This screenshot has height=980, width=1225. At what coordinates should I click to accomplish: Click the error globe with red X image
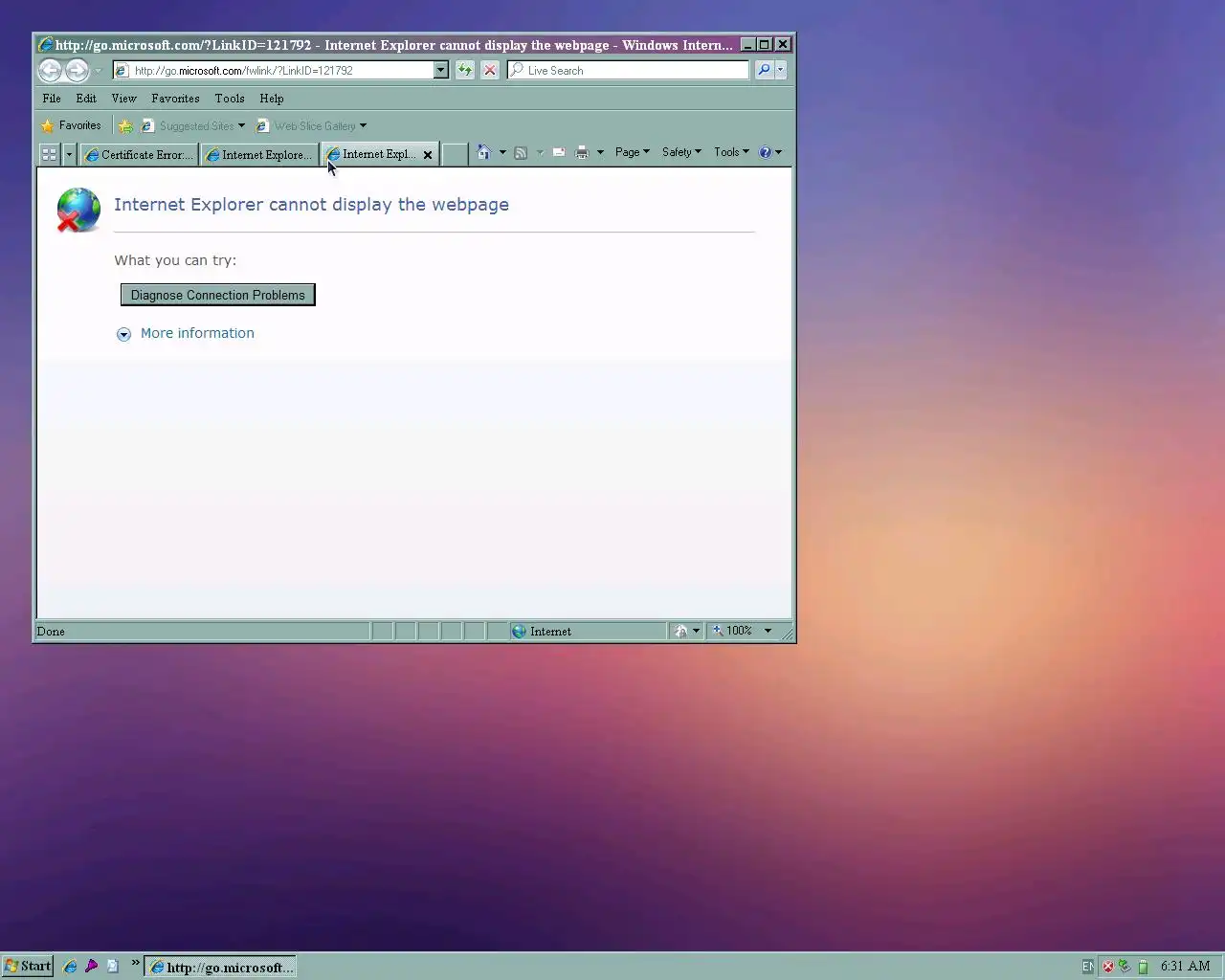click(x=78, y=210)
